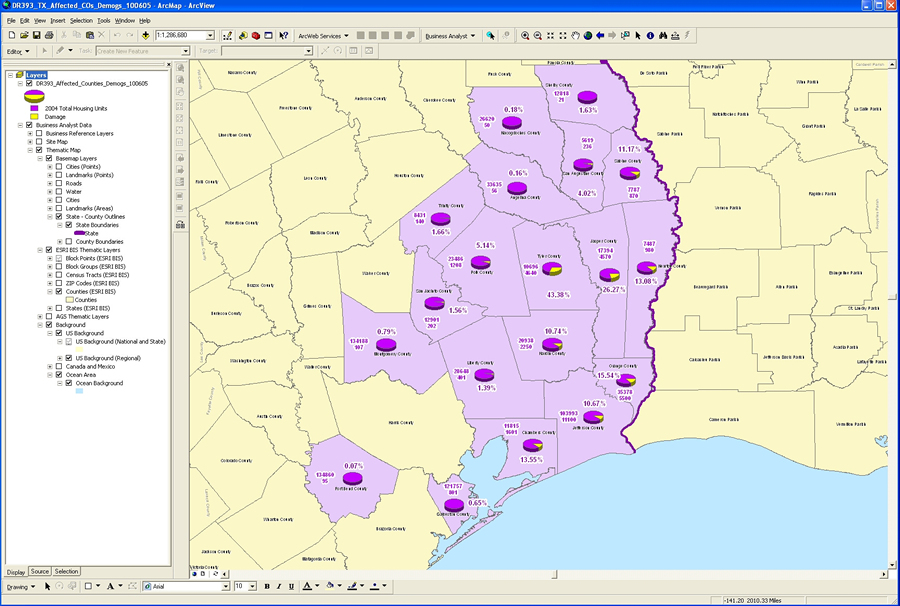
Task: Open the map scale dropdown
Action: tap(210, 36)
